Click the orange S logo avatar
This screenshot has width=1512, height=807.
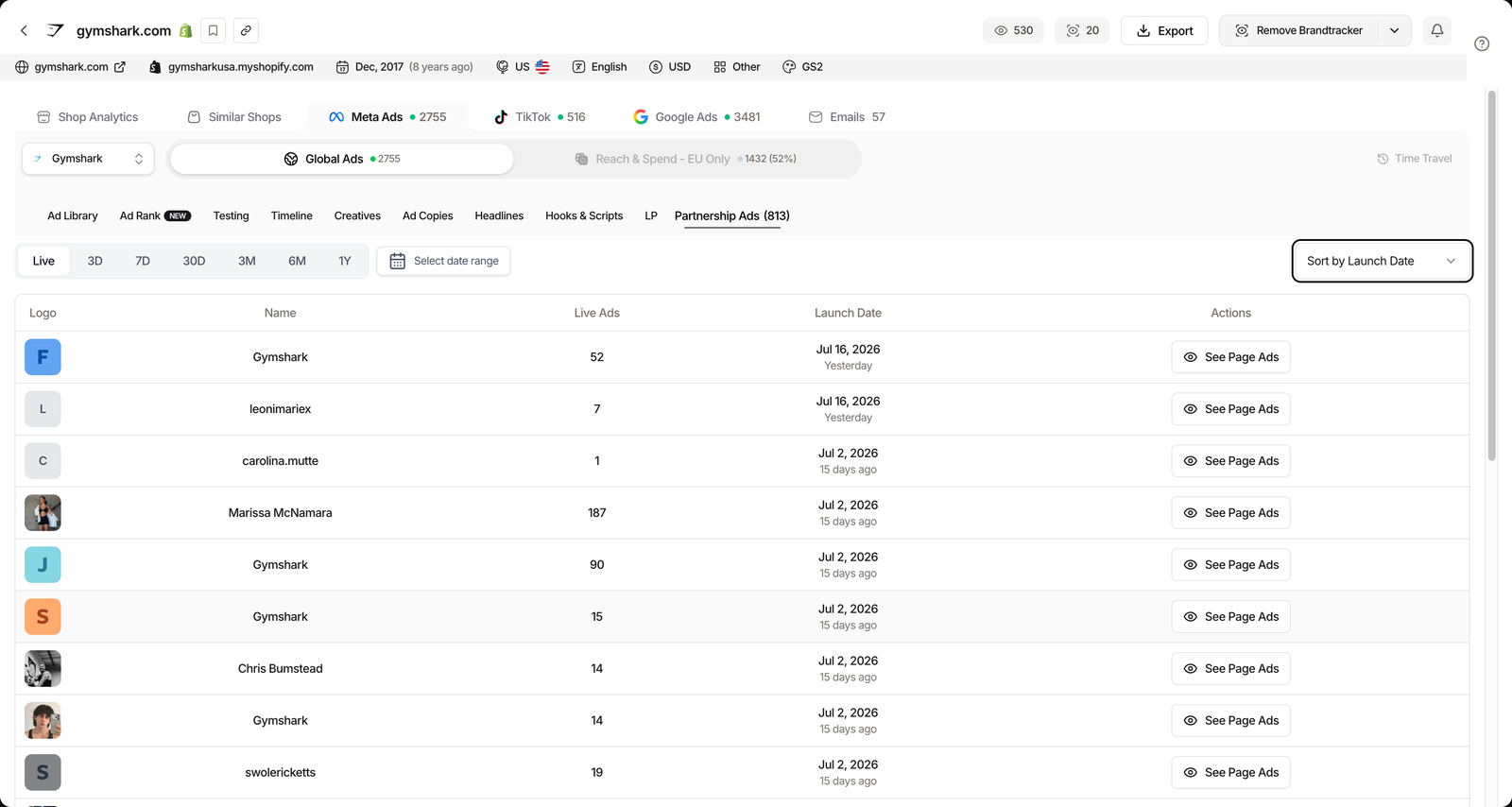click(x=43, y=617)
